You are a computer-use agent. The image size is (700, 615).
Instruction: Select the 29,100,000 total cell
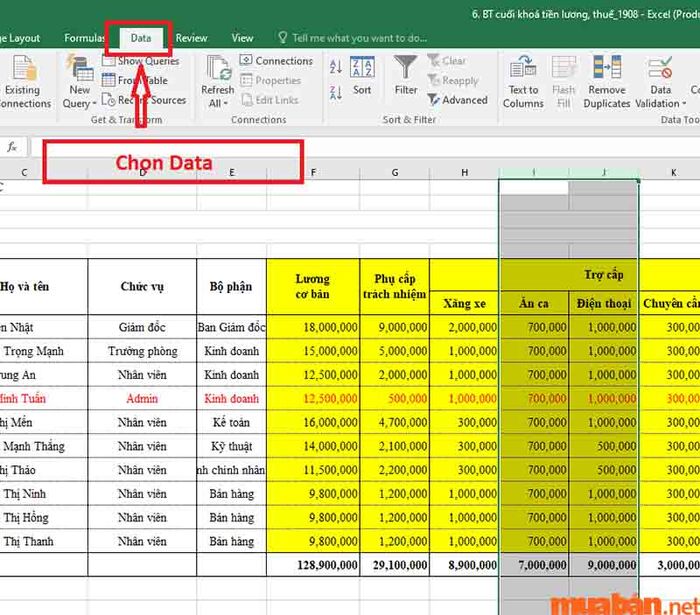395,565
